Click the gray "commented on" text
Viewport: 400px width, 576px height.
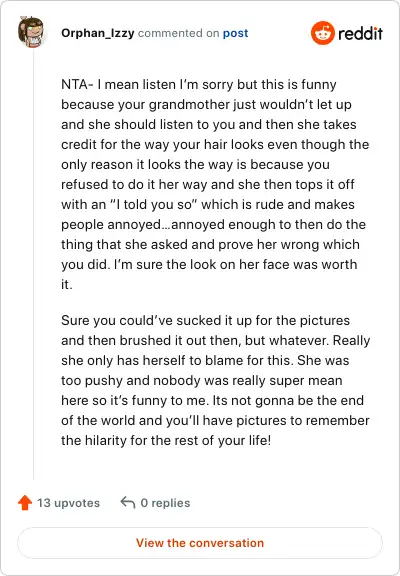point(179,33)
